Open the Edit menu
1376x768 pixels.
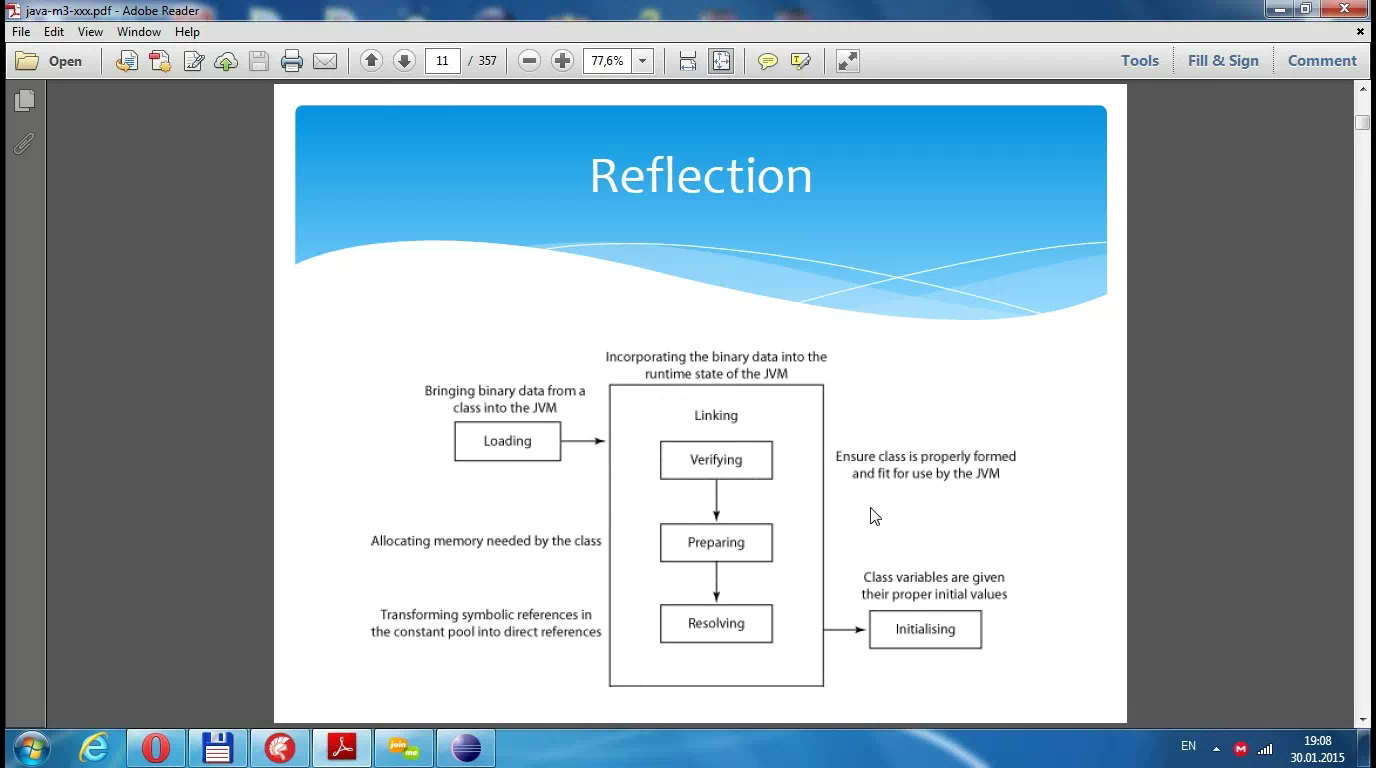tap(54, 32)
